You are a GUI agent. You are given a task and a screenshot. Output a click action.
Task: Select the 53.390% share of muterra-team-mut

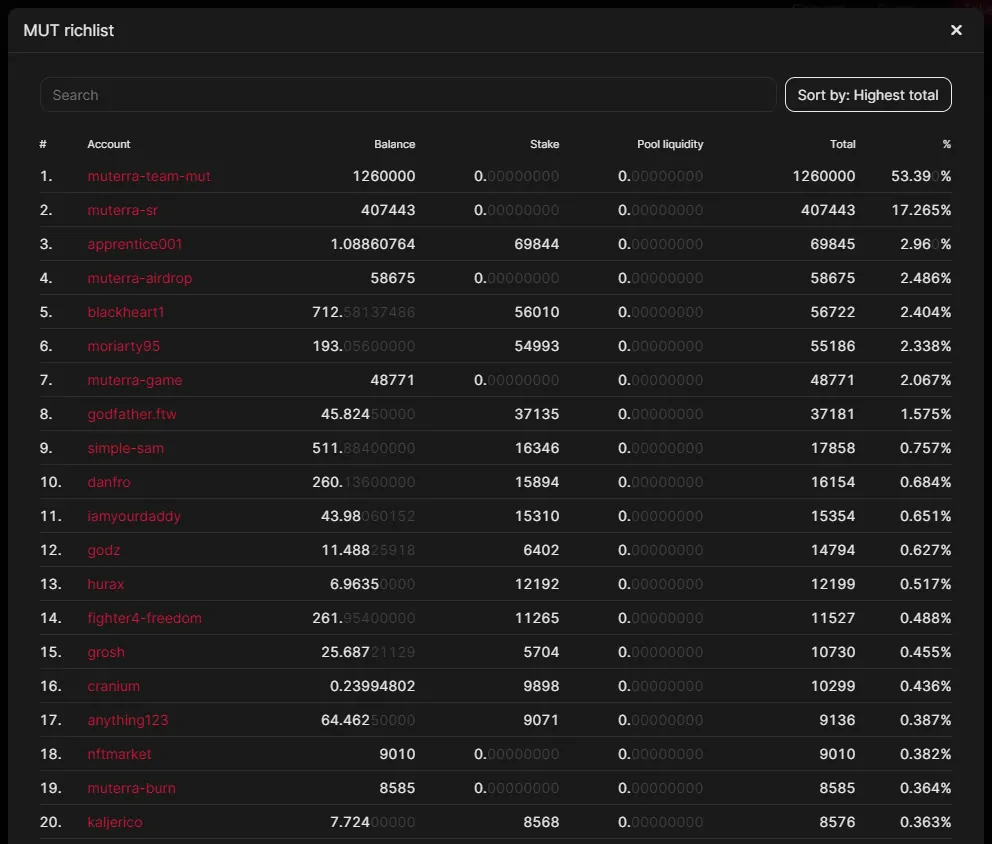(921, 176)
